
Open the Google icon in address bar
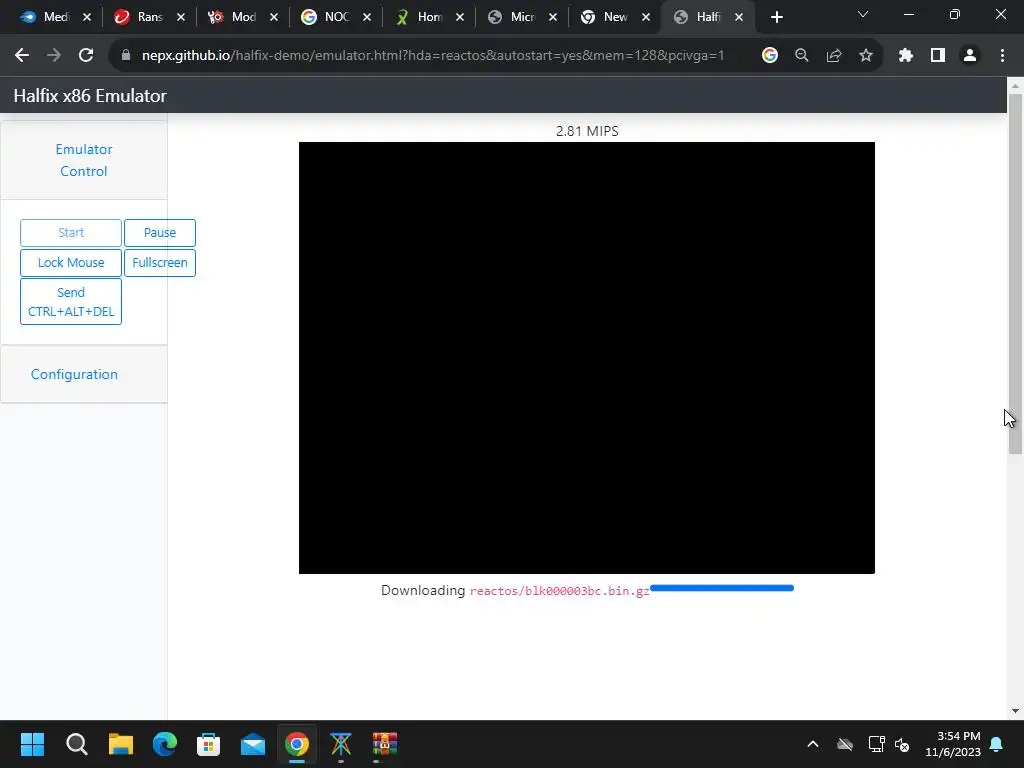click(770, 56)
